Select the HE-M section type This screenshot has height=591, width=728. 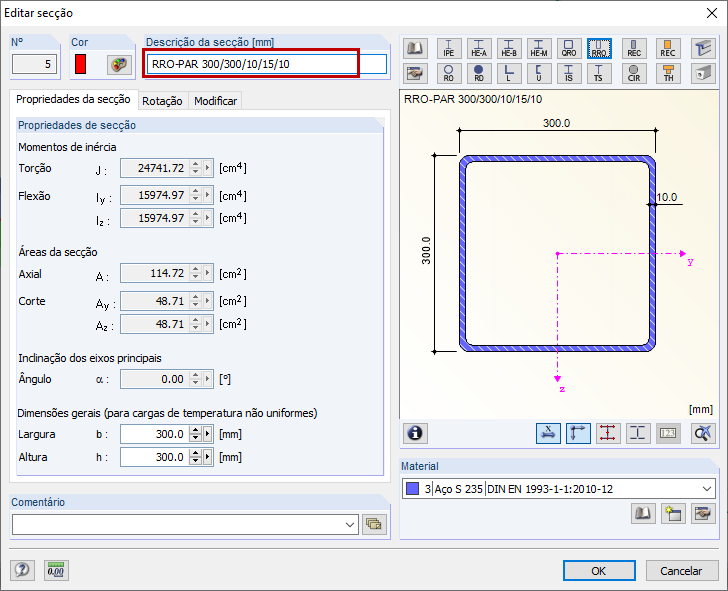tap(539, 48)
